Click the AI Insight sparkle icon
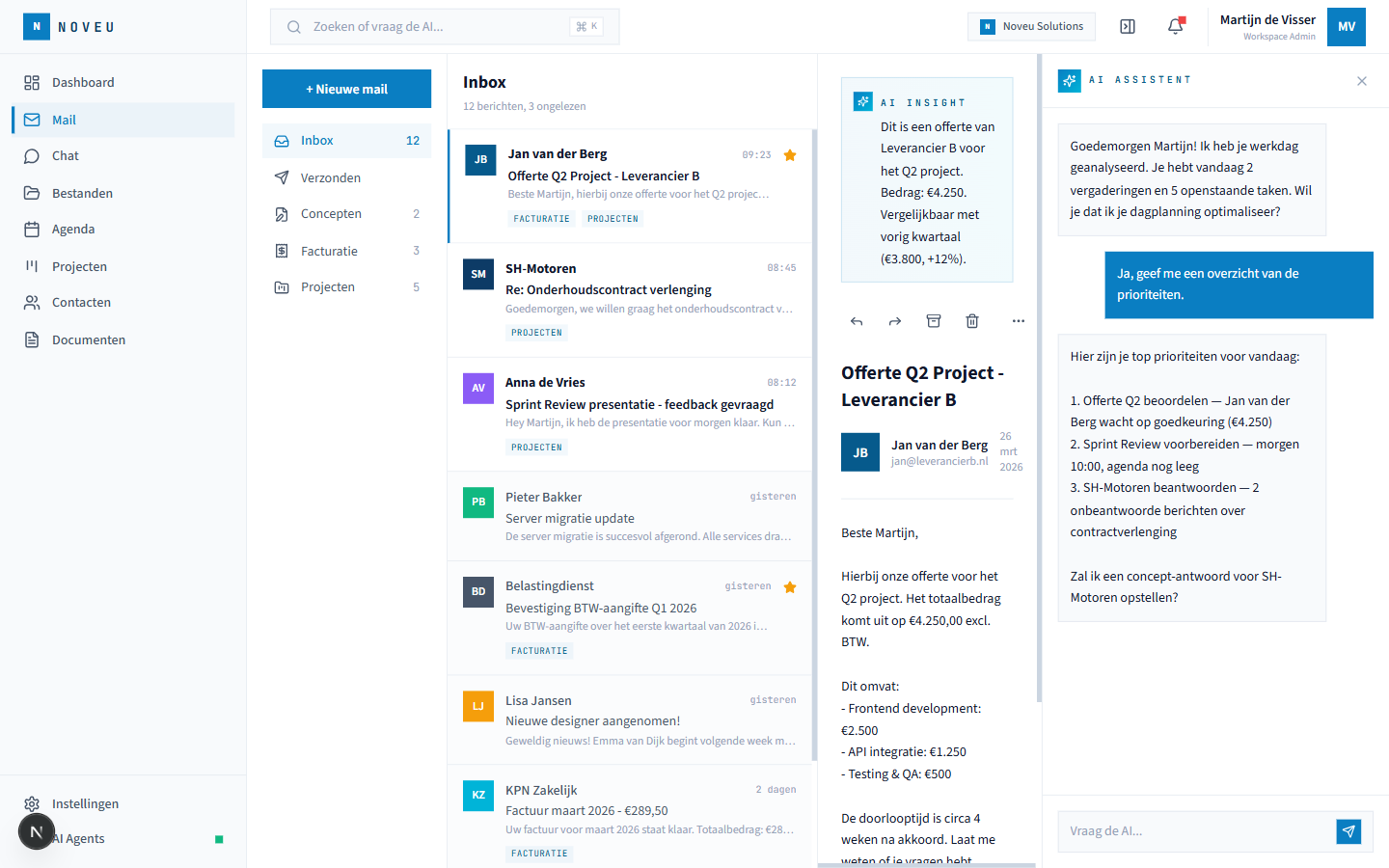Image resolution: width=1389 pixels, height=868 pixels. point(863,101)
